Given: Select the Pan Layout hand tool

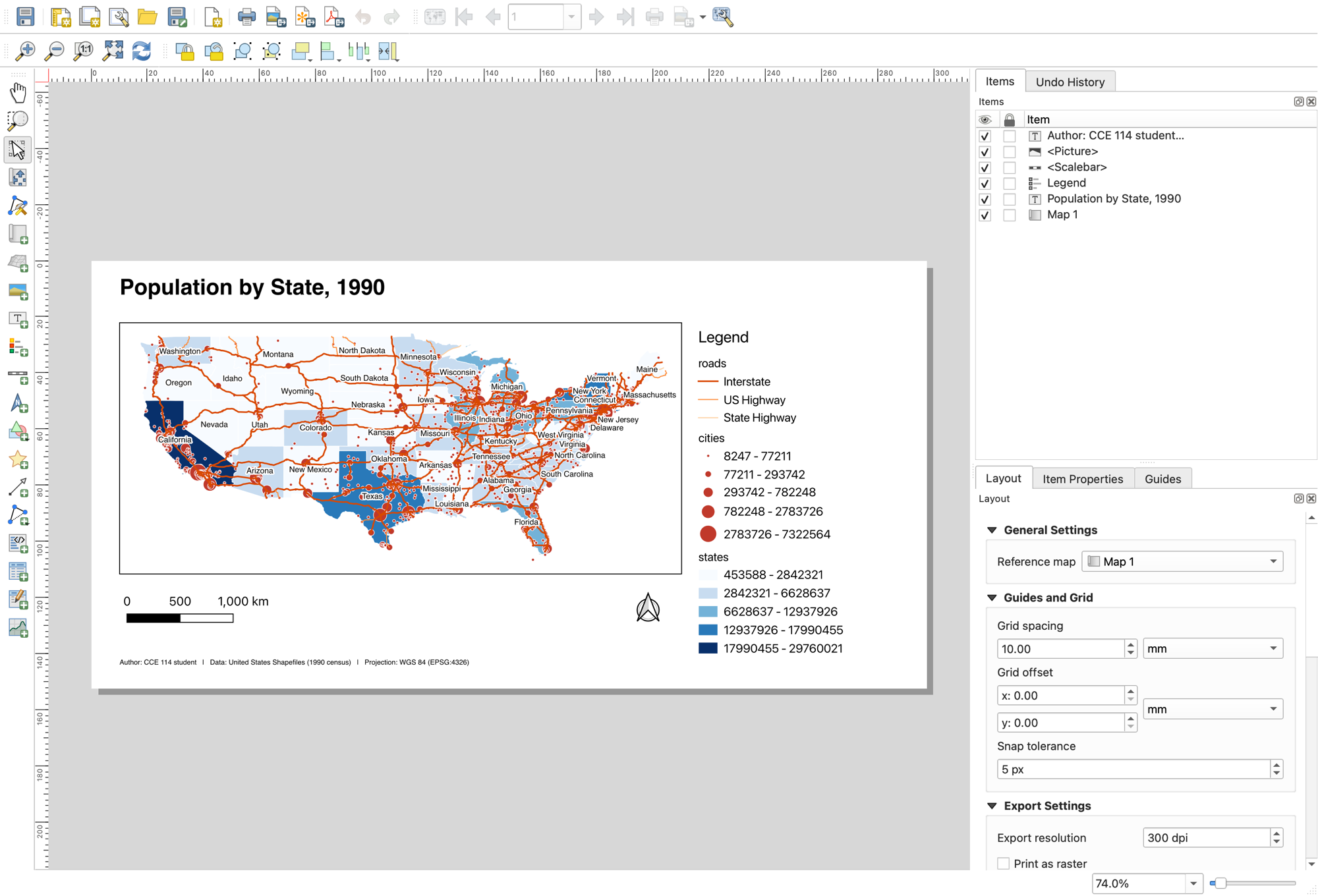Looking at the screenshot, I should pyautogui.click(x=18, y=93).
